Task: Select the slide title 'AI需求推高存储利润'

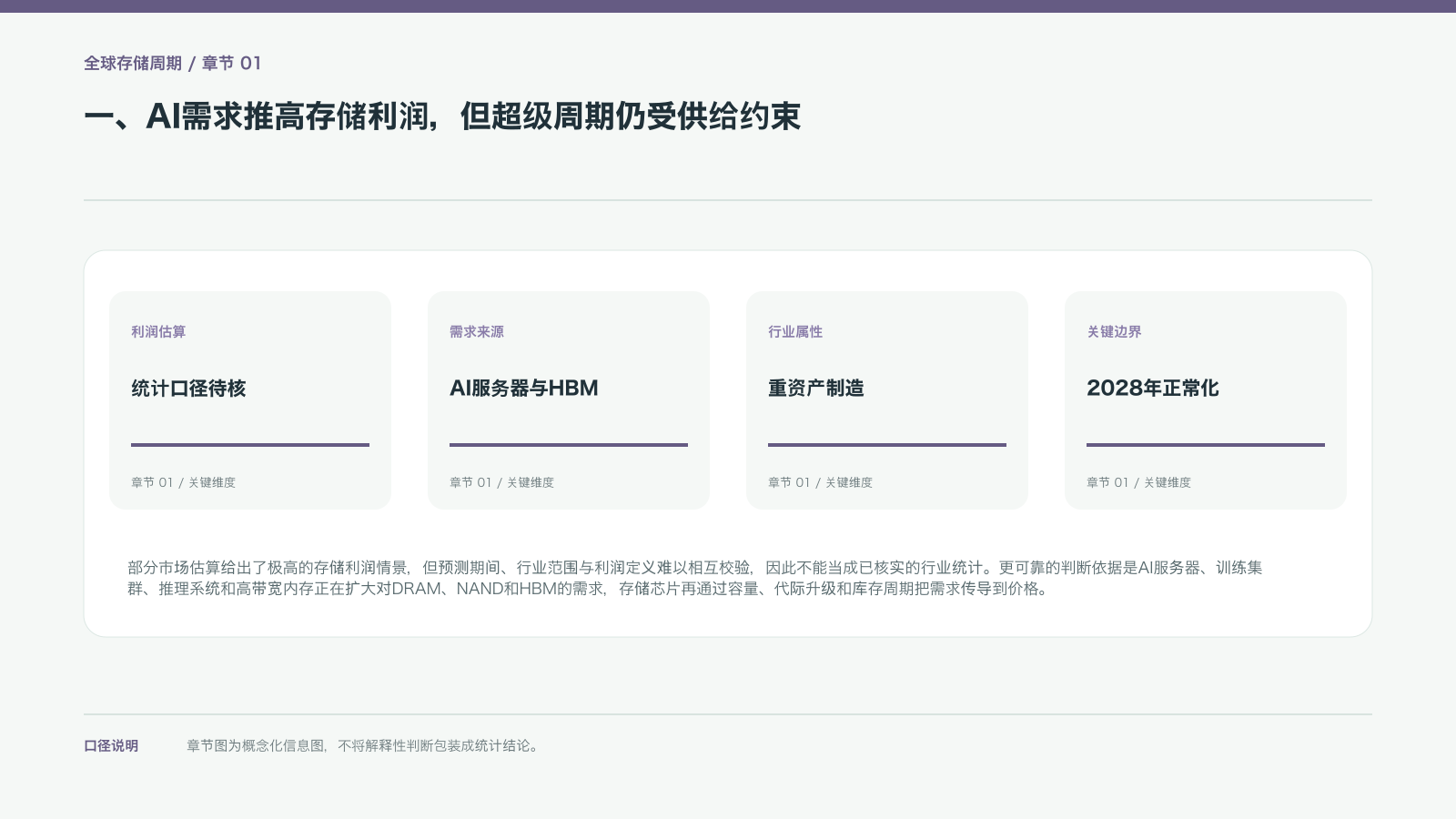Action: pos(290,116)
